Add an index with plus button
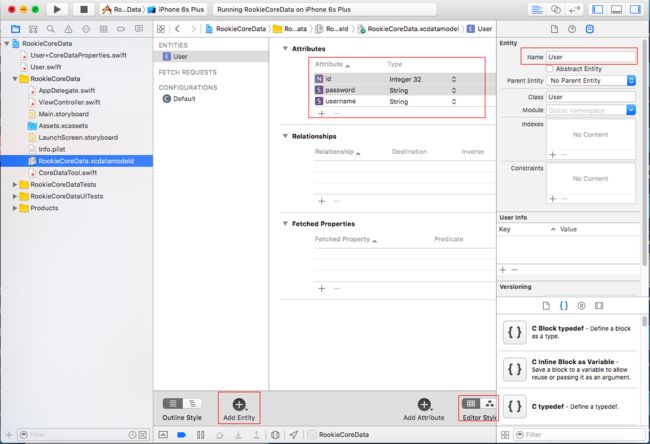This screenshot has width=650, height=444. pyautogui.click(x=553, y=155)
